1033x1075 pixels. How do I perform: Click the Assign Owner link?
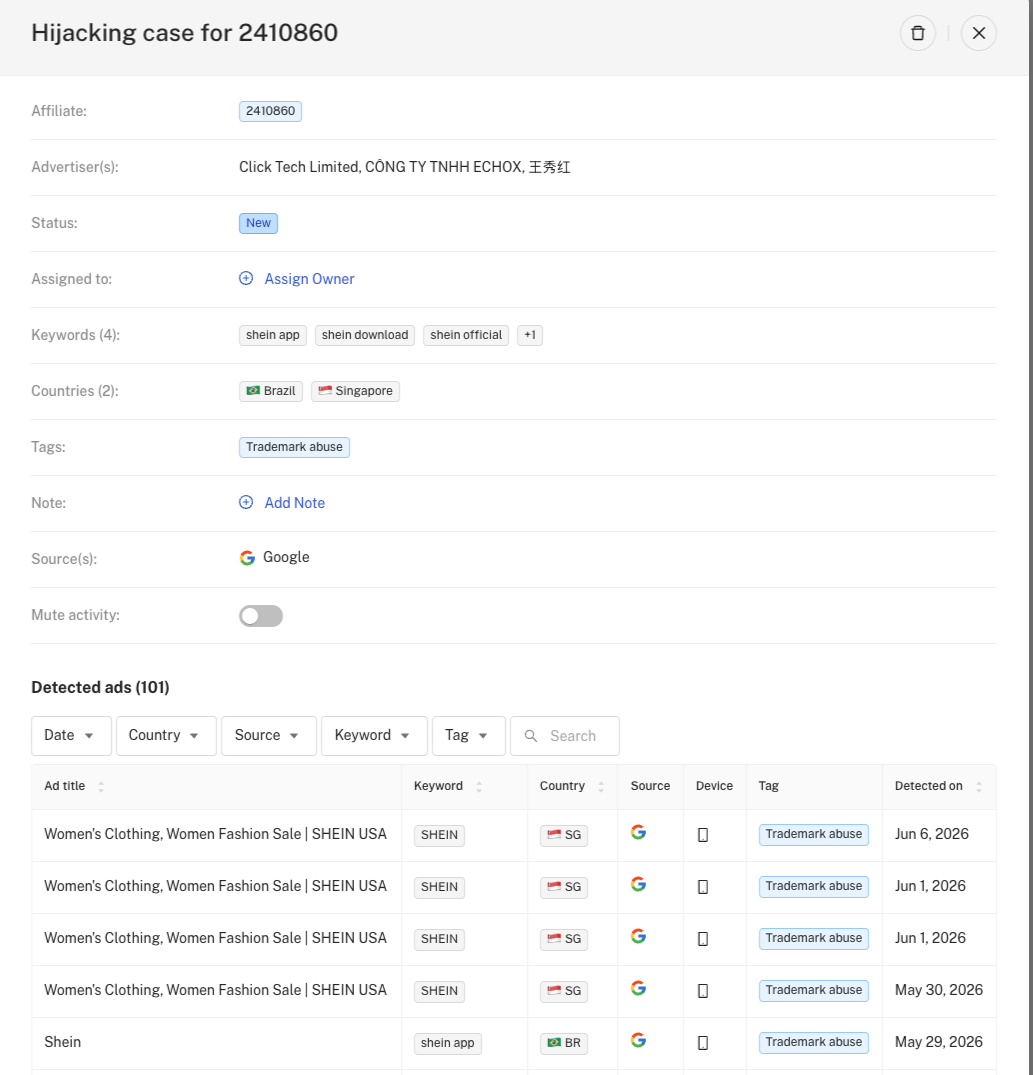(x=309, y=279)
